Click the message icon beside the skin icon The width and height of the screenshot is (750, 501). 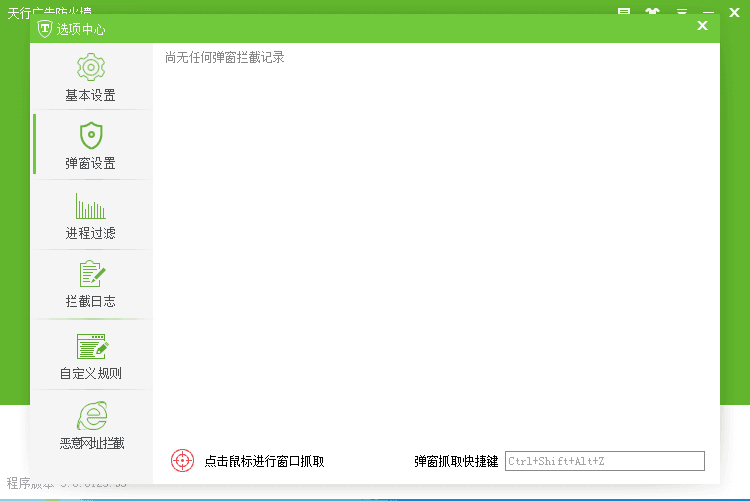[624, 13]
